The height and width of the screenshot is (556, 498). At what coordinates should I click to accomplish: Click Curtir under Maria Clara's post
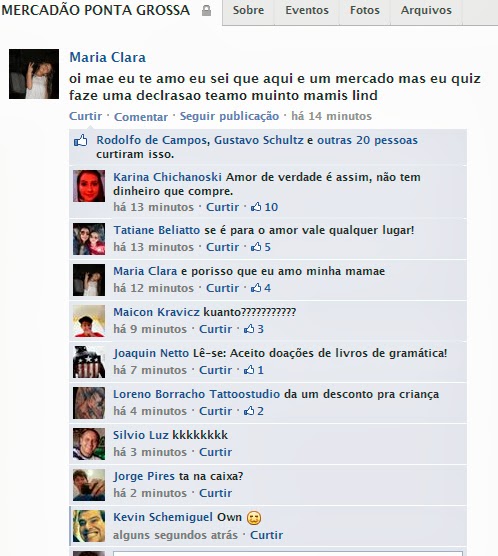point(85,116)
